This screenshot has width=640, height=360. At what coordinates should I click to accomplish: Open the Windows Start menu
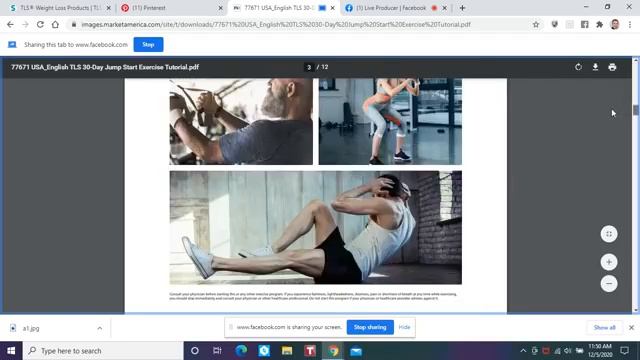tap(11, 351)
